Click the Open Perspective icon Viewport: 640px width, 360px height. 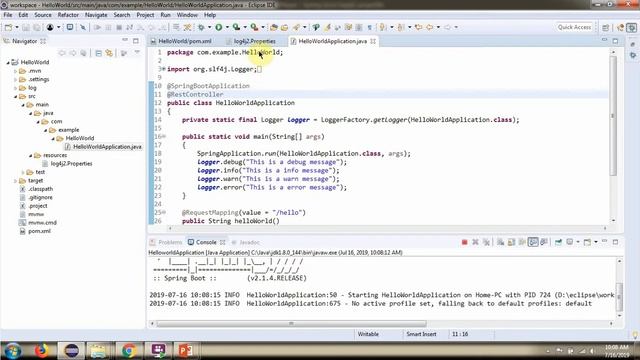click(x=606, y=27)
